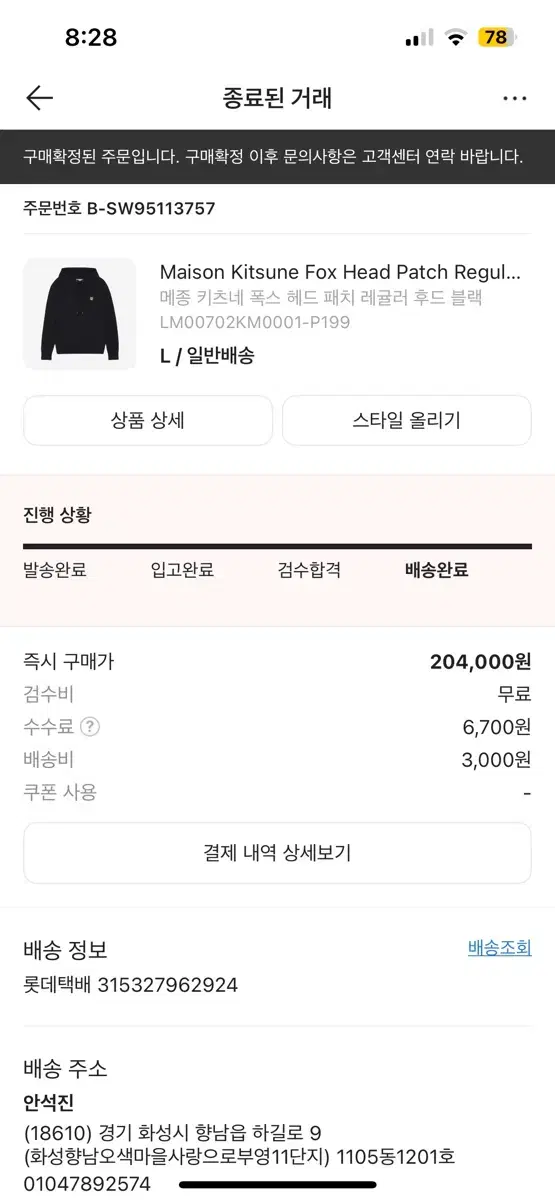Viewport: 555px width, 1200px height.
Task: Select the 입고완료 progress step
Action: click(182, 571)
